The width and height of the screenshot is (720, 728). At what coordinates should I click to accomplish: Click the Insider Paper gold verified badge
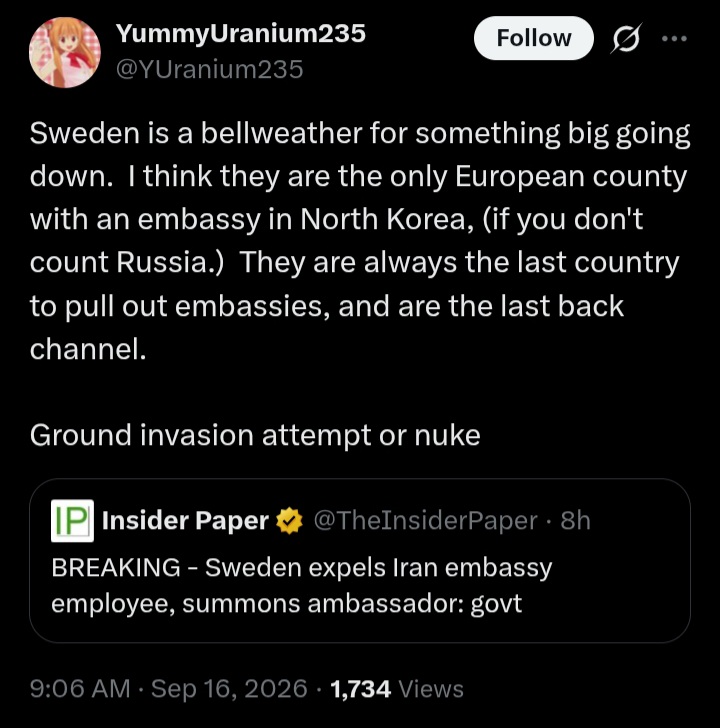tap(289, 521)
